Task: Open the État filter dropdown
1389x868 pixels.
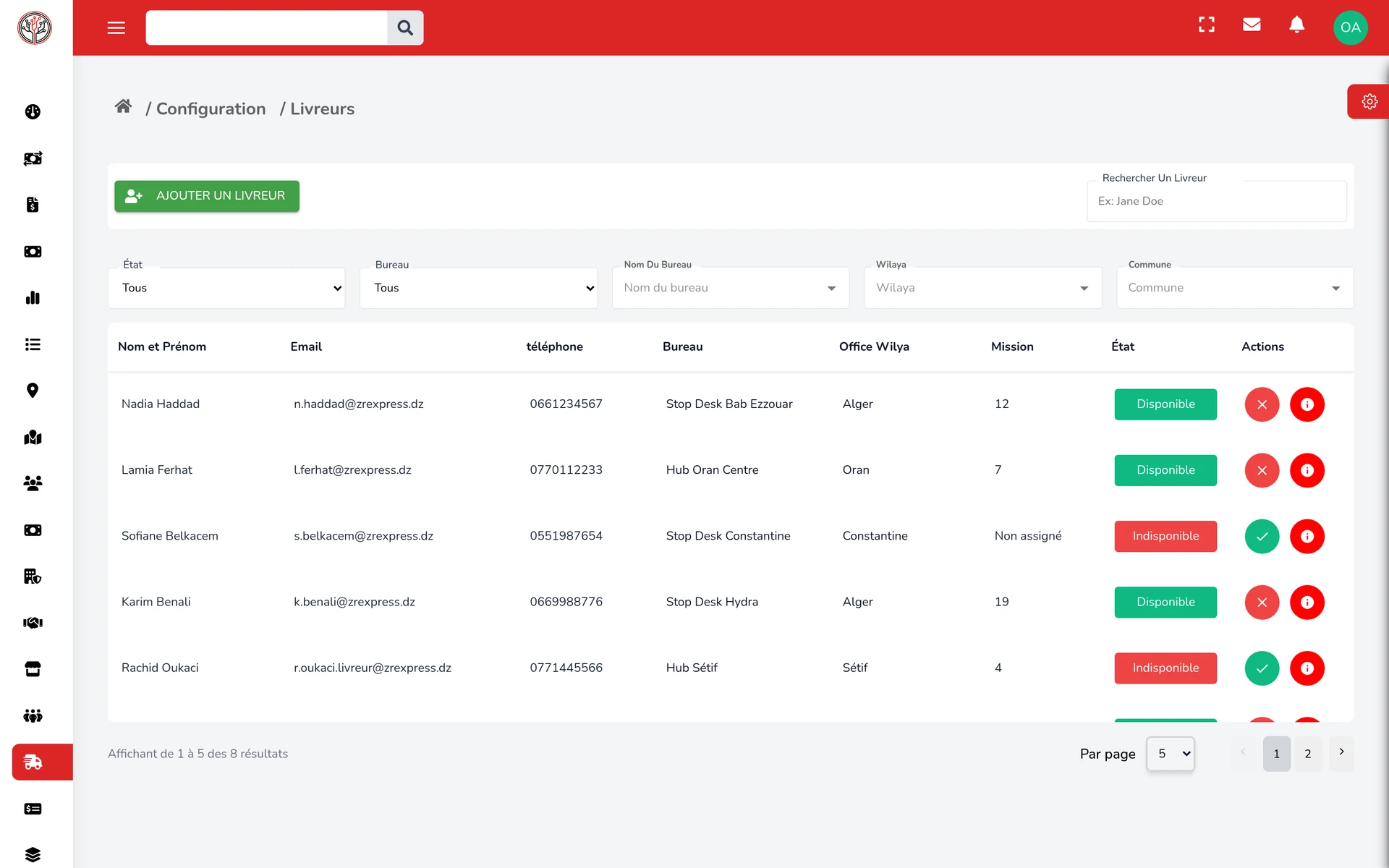Action: [227, 288]
